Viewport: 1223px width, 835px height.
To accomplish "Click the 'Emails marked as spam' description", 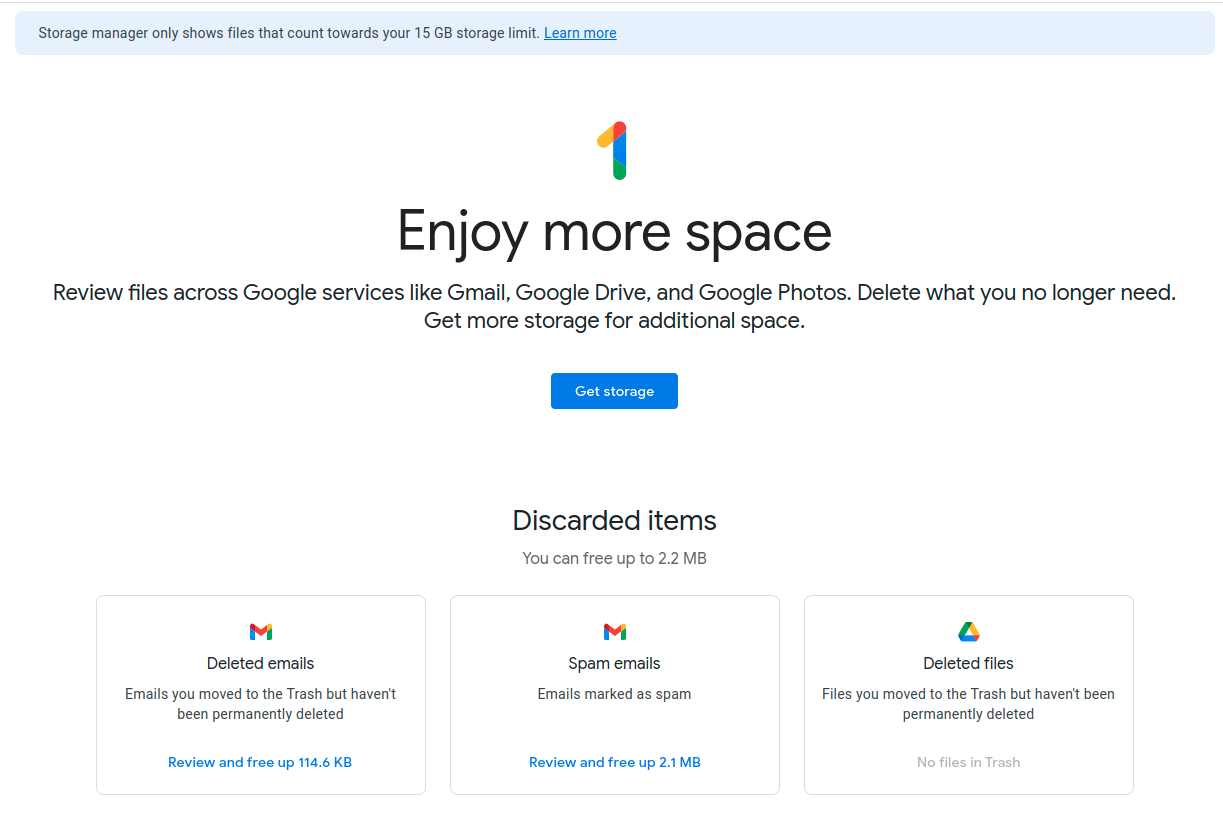I will pyautogui.click(x=615, y=694).
